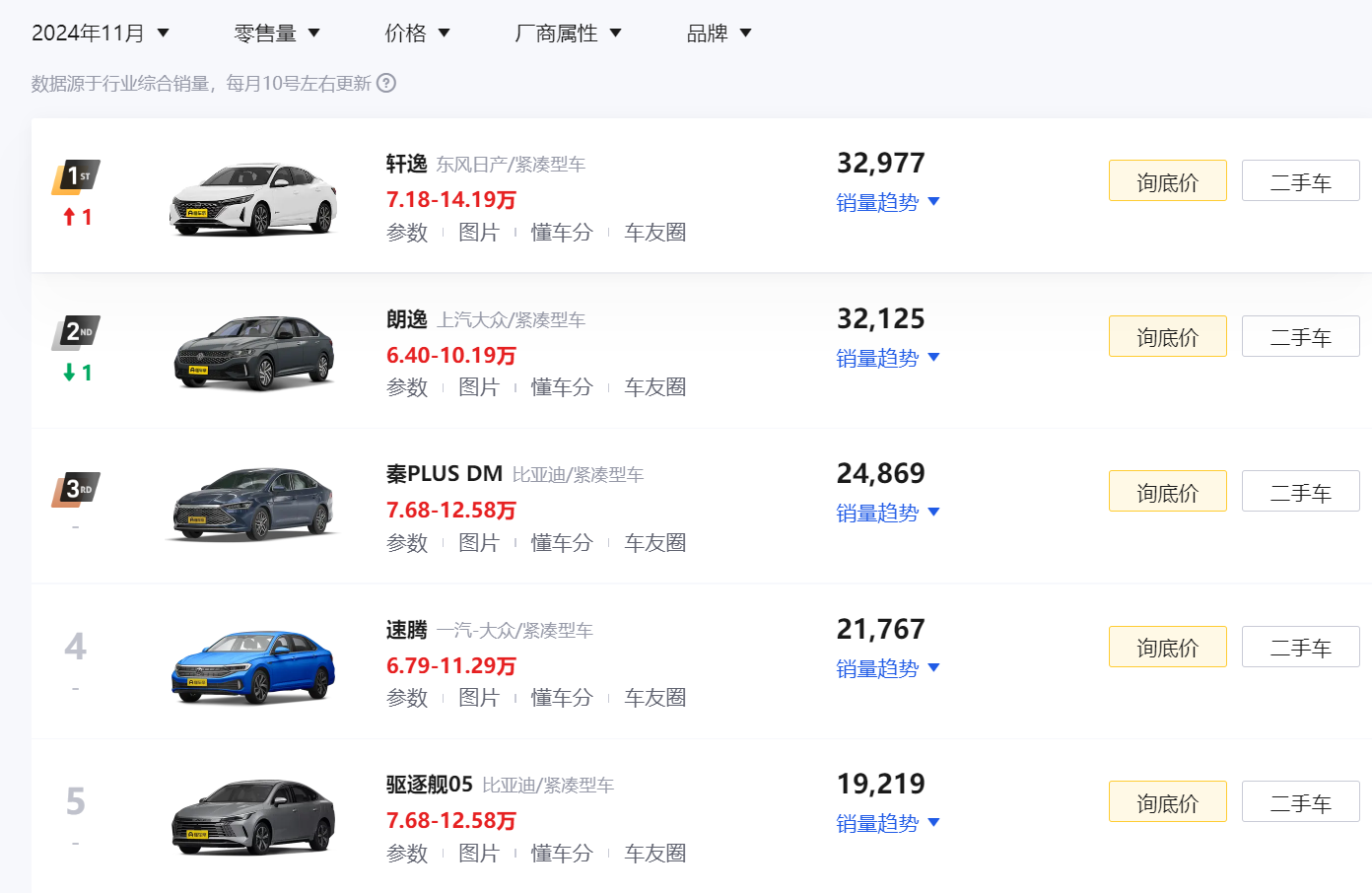The width and height of the screenshot is (1372, 893).
Task: Expand the 零售量 filter dropdown
Action: pos(277,33)
